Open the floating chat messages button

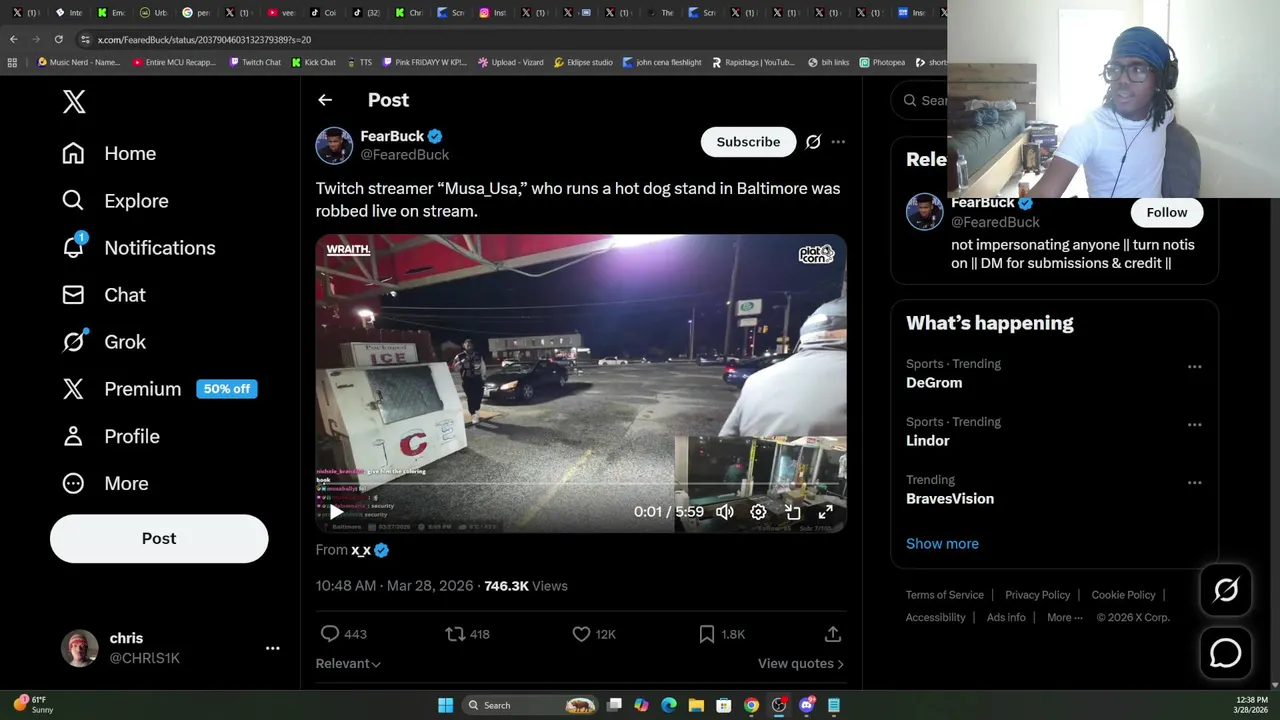[x=1225, y=653]
